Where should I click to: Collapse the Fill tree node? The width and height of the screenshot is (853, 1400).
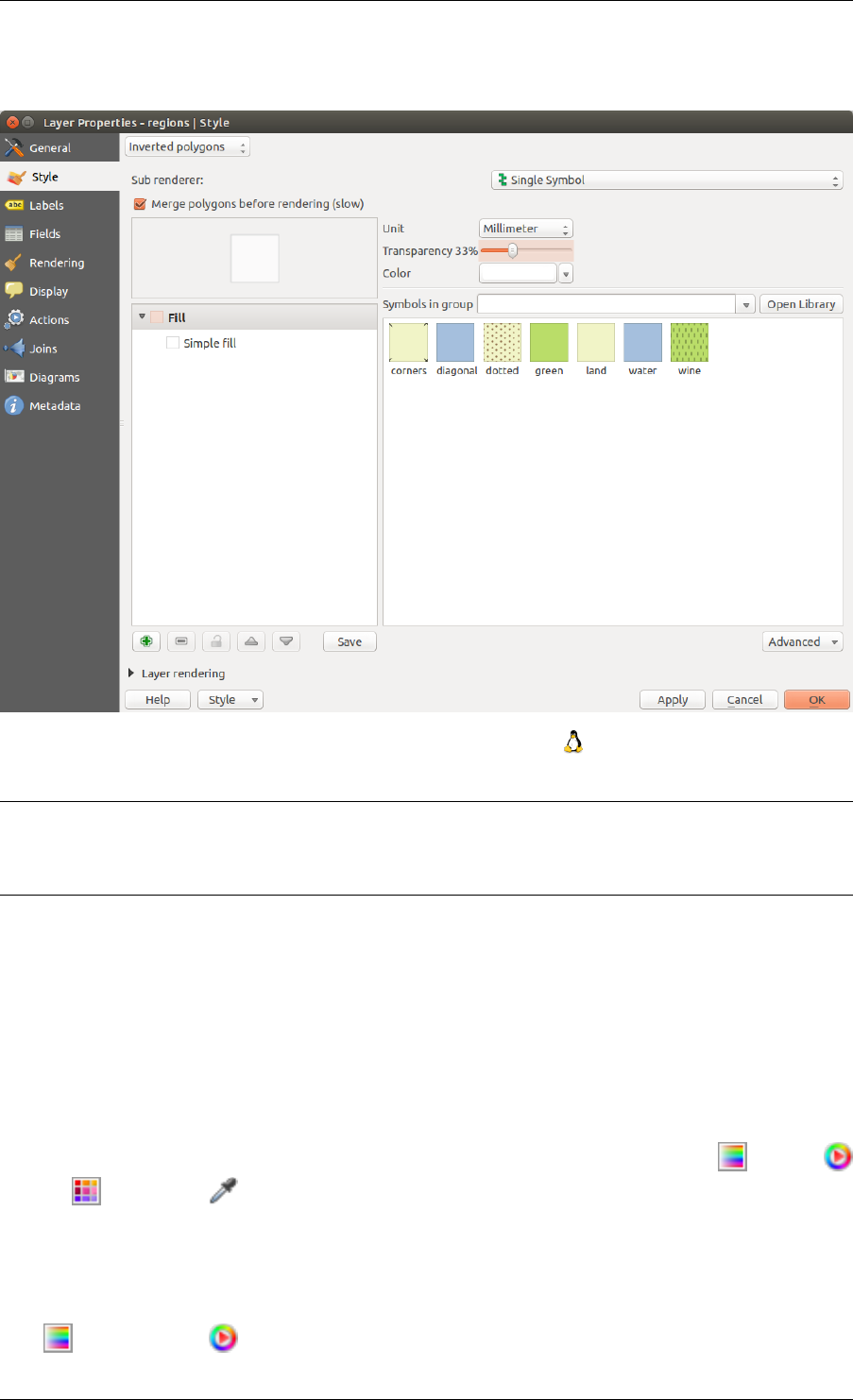click(x=142, y=317)
